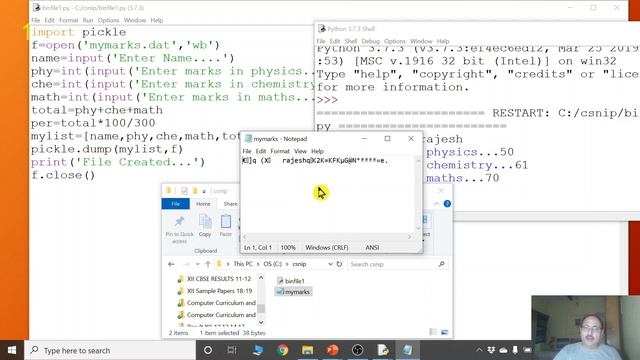The height and width of the screenshot is (360, 640).
Task: Click the blue File tab in Explorer
Action: click(176, 204)
